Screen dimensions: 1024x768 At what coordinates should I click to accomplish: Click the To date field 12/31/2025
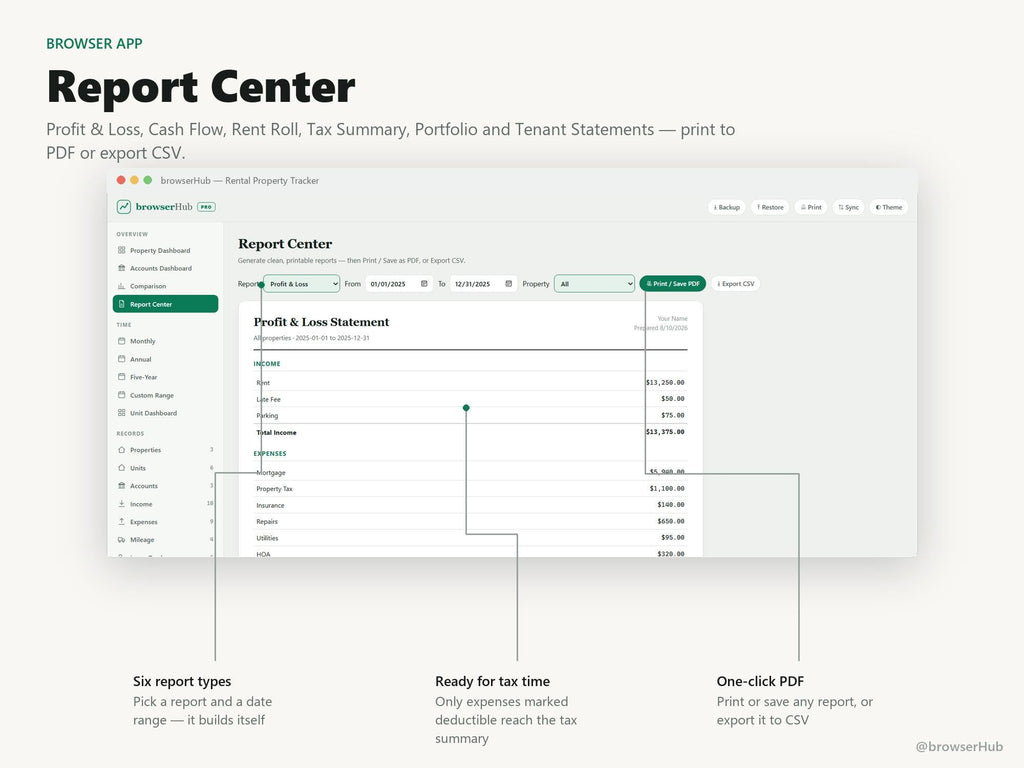(x=483, y=284)
